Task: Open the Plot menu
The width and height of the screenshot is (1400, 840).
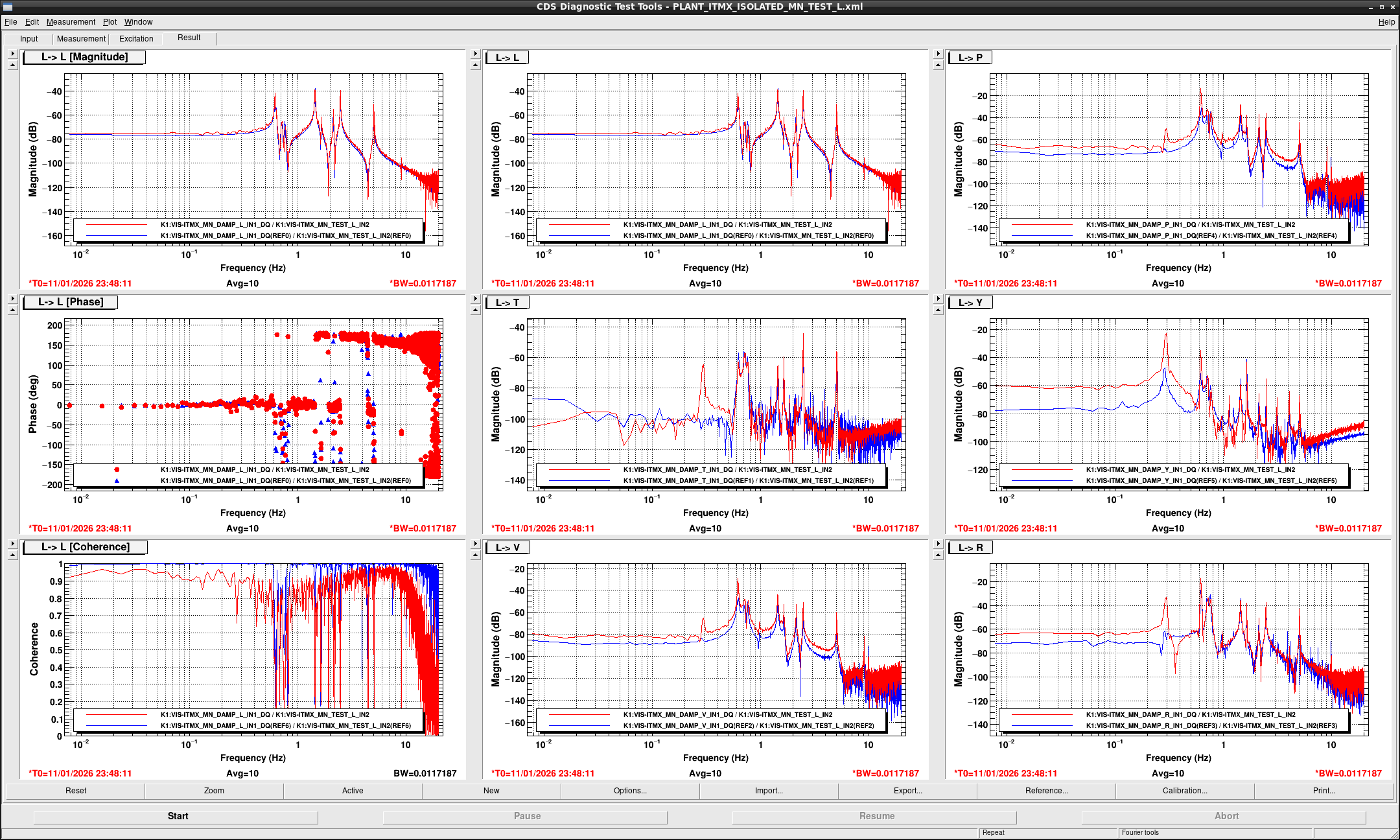Action: click(x=110, y=22)
